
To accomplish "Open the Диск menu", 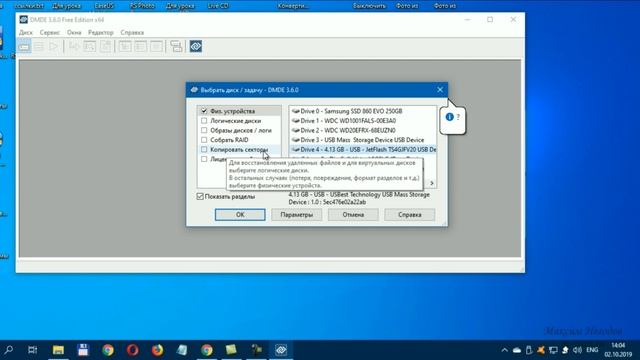I will tap(26, 32).
